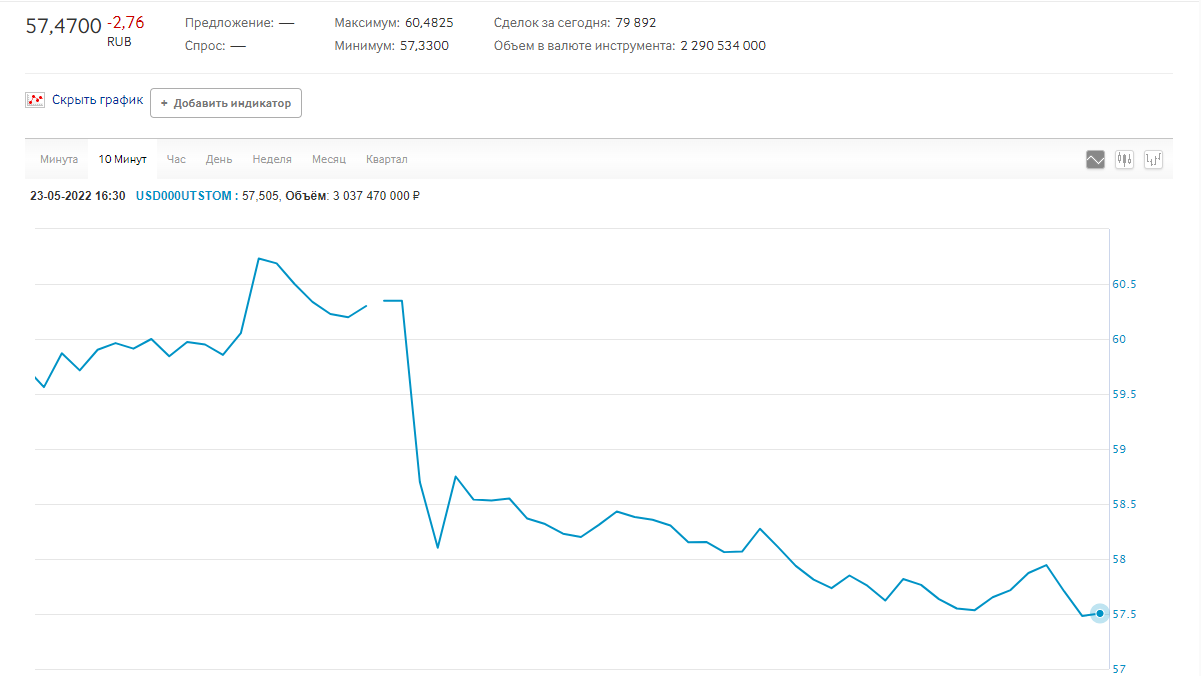
Task: Click the 57.5 axis label
Action: coord(1125,614)
